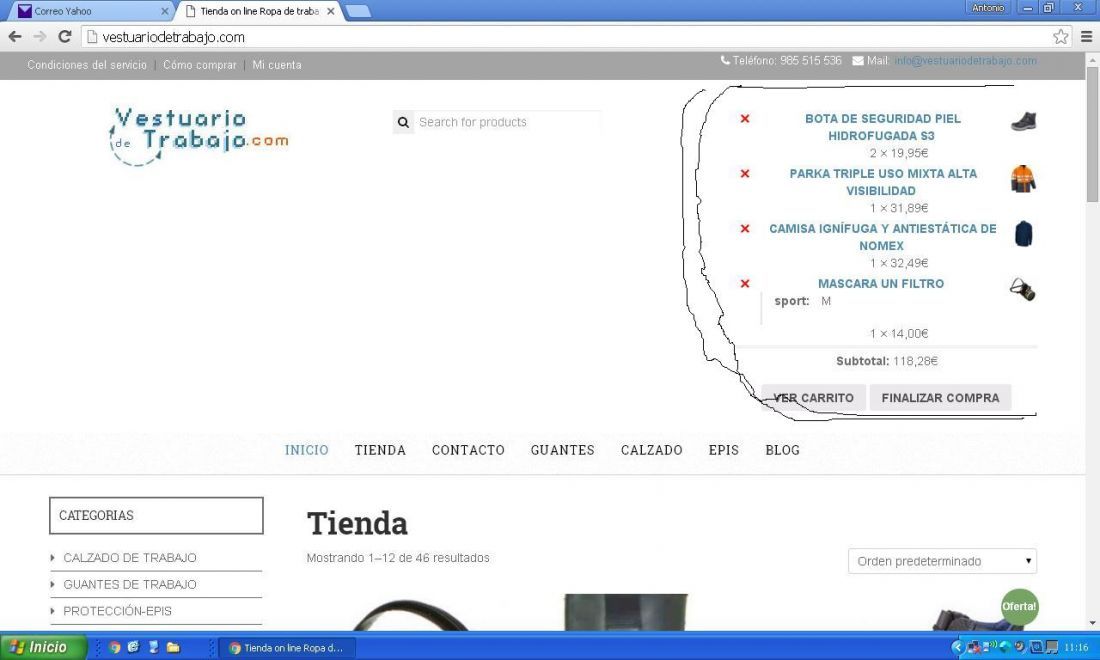
Task: Click the Finalizar Compra button
Action: (940, 398)
